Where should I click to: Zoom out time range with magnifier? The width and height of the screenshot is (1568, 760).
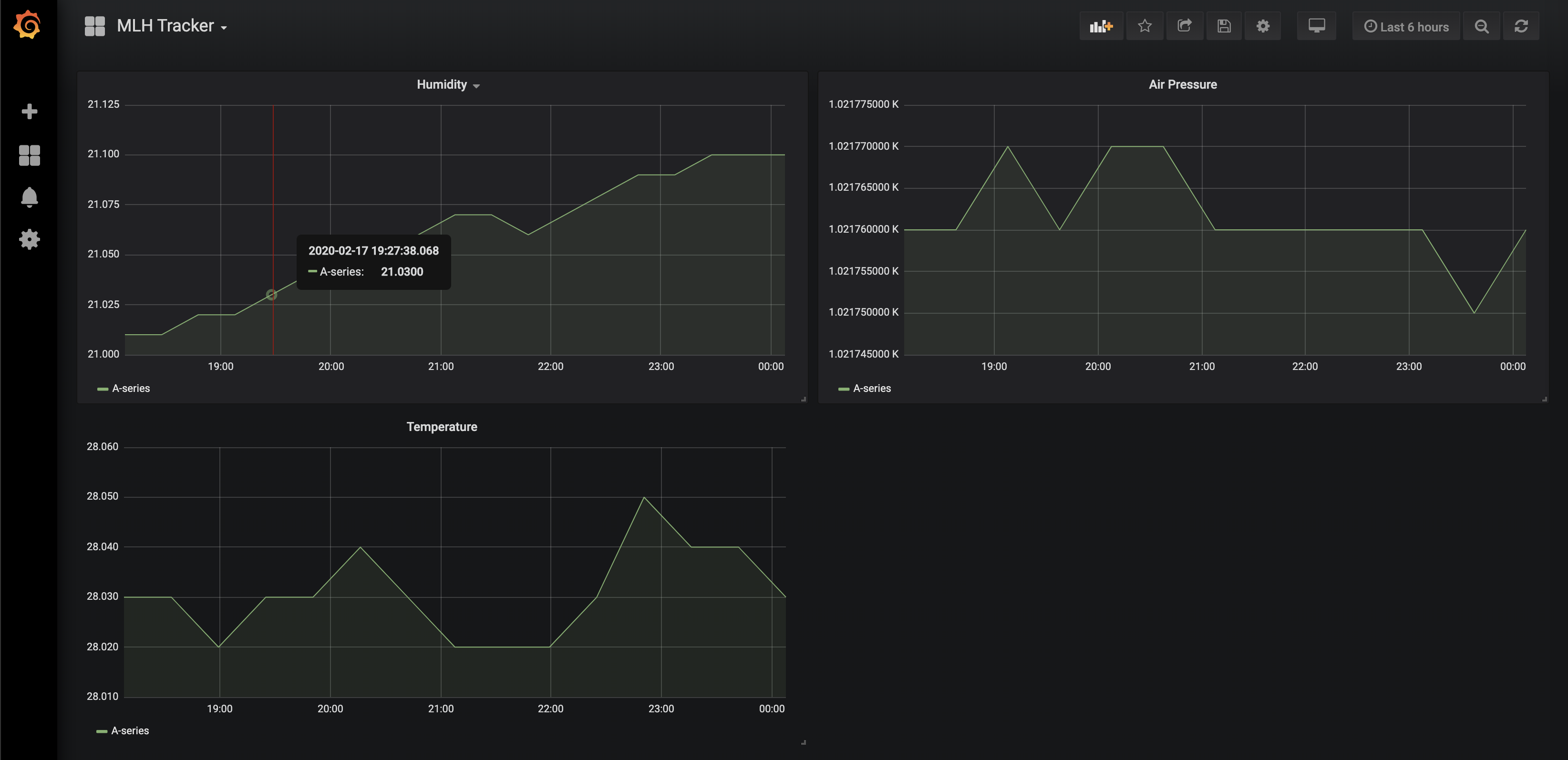click(x=1482, y=26)
